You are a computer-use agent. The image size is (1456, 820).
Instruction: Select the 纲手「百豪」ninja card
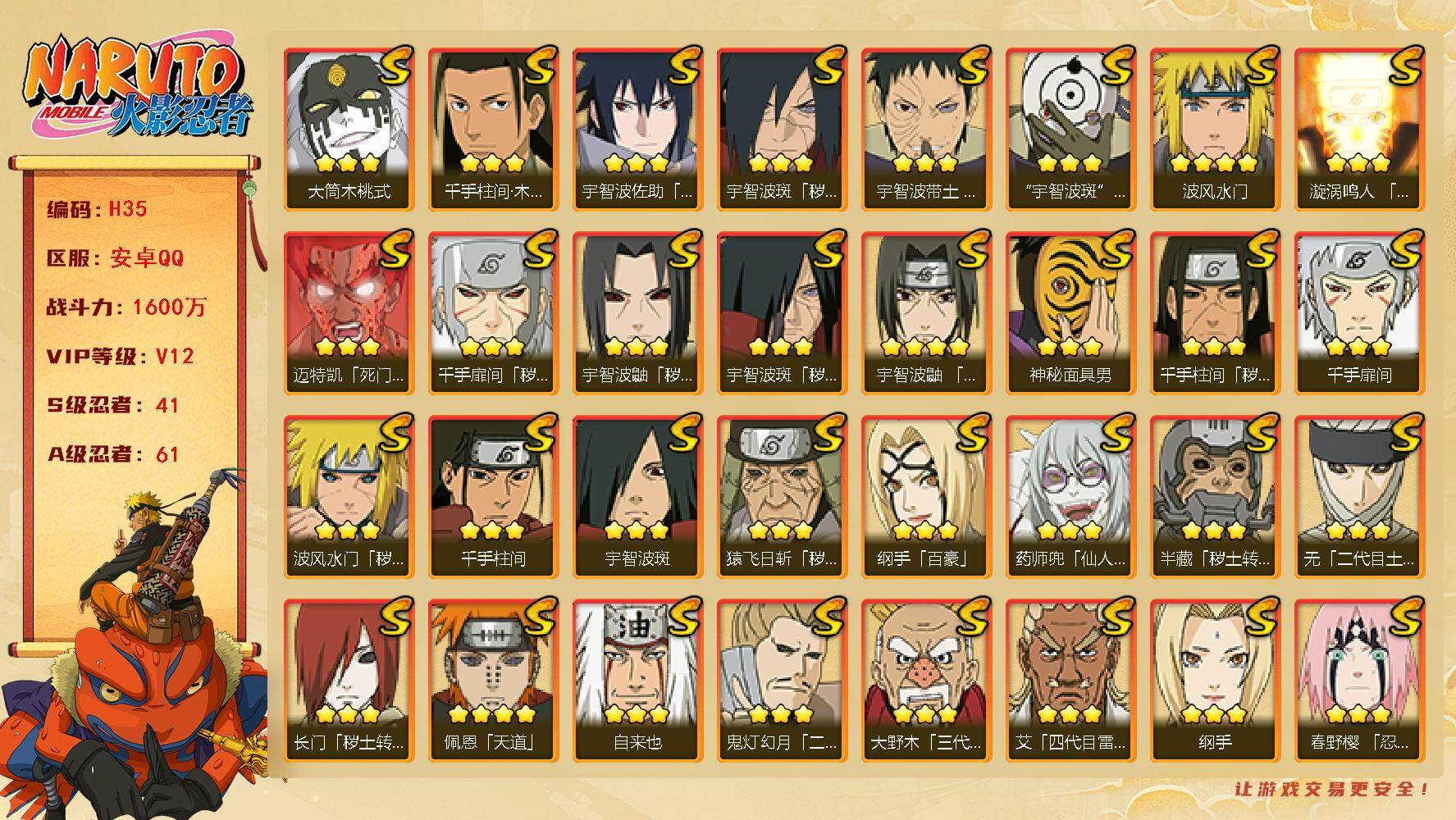coord(926,497)
